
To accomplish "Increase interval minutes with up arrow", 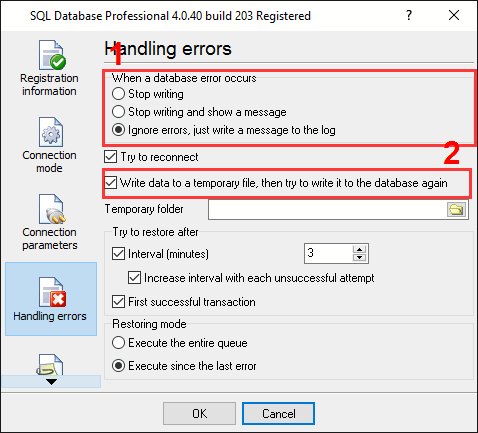I will (359, 249).
